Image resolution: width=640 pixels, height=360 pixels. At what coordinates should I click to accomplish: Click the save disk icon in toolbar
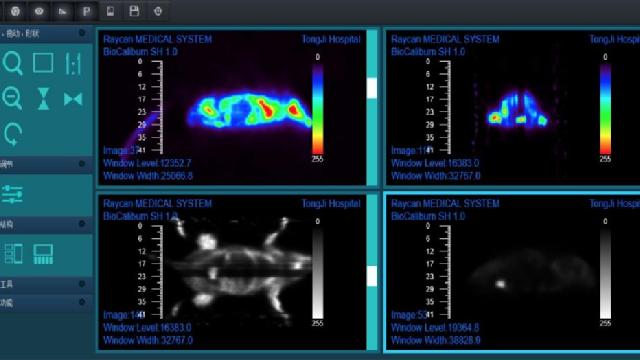click(134, 11)
